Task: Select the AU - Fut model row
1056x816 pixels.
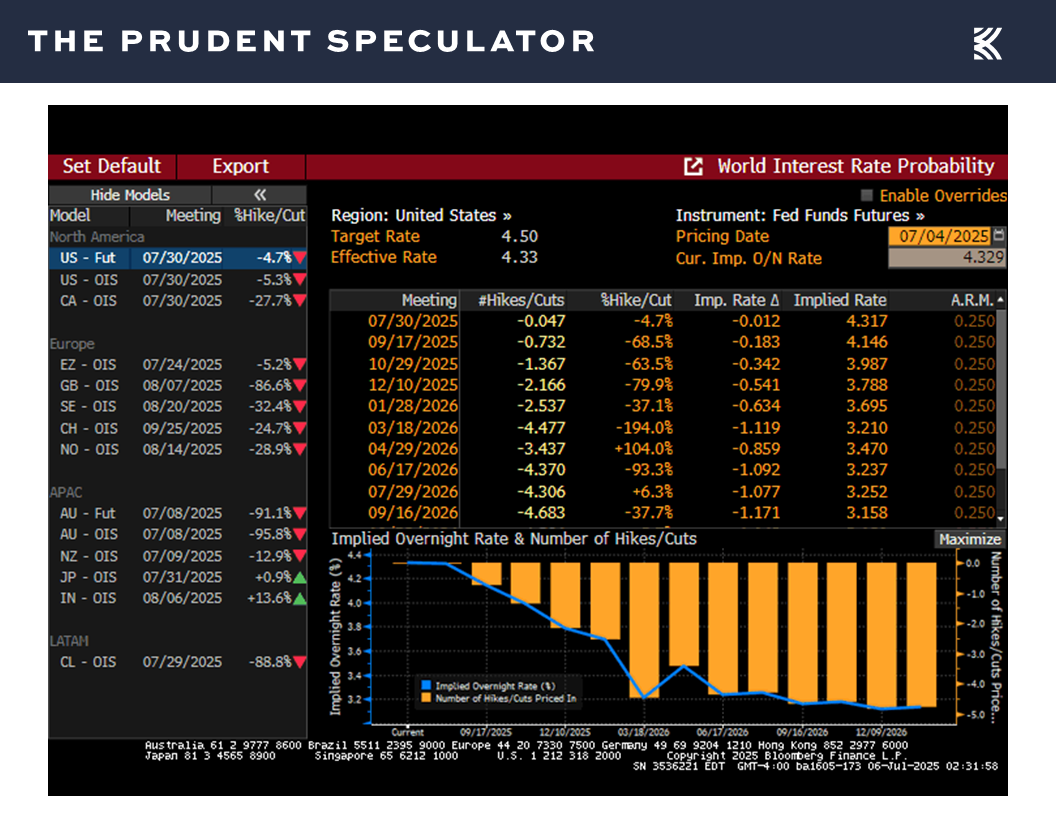Action: (x=178, y=513)
